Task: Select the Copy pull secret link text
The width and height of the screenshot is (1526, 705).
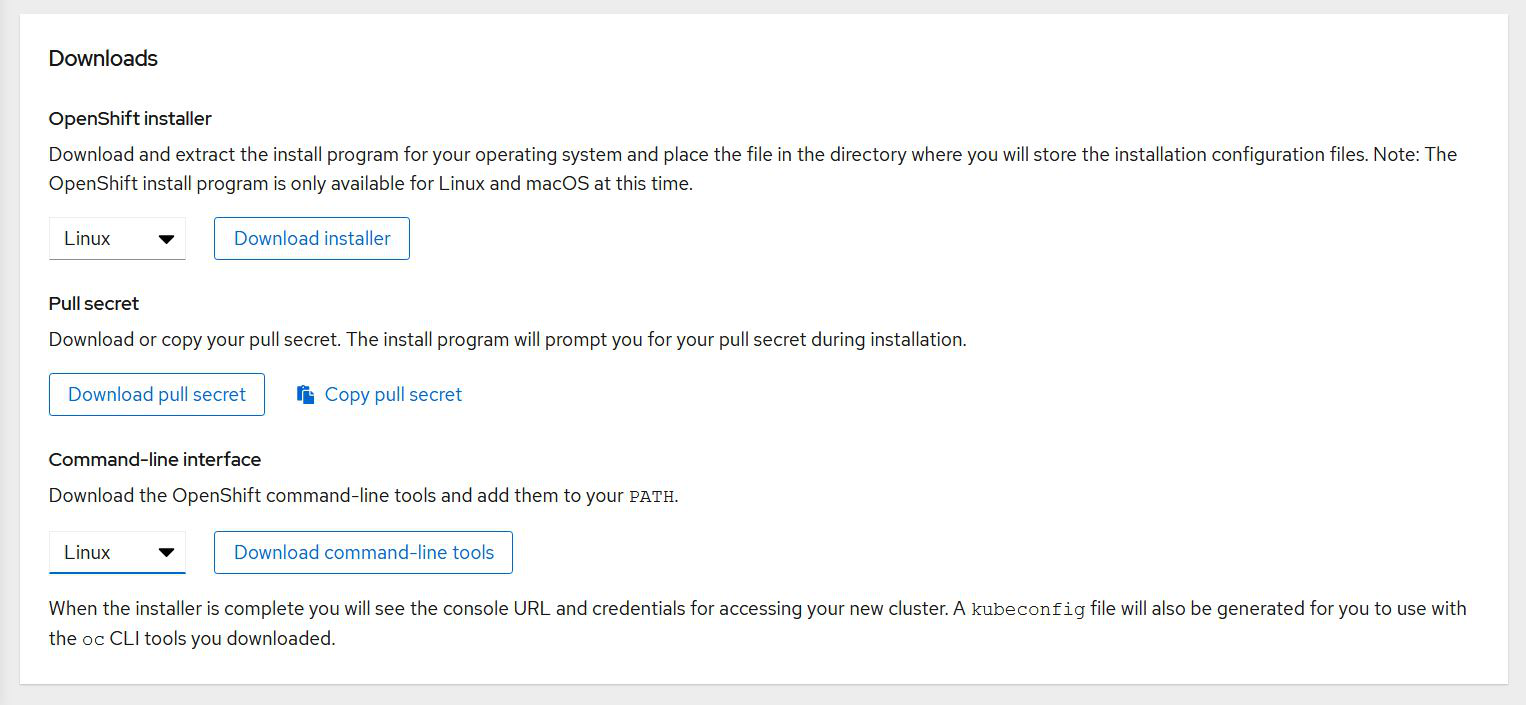Action: (x=393, y=395)
